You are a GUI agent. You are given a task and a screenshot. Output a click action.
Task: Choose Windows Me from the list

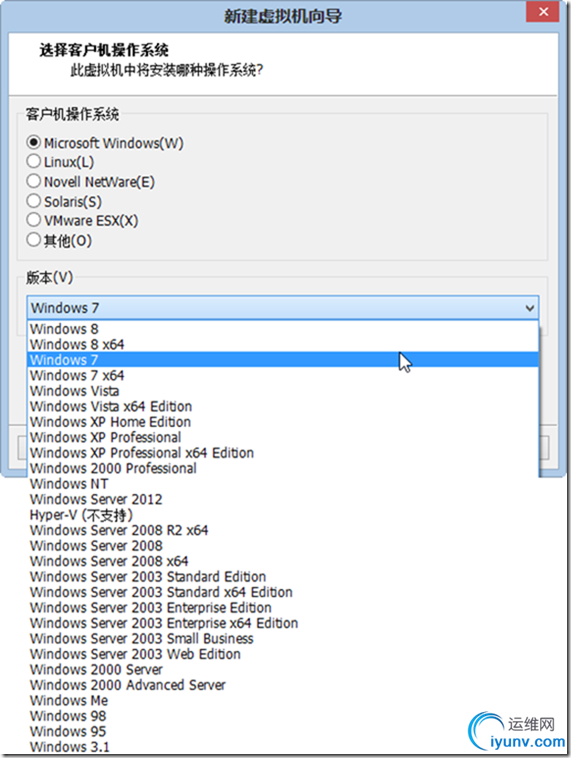click(283, 700)
